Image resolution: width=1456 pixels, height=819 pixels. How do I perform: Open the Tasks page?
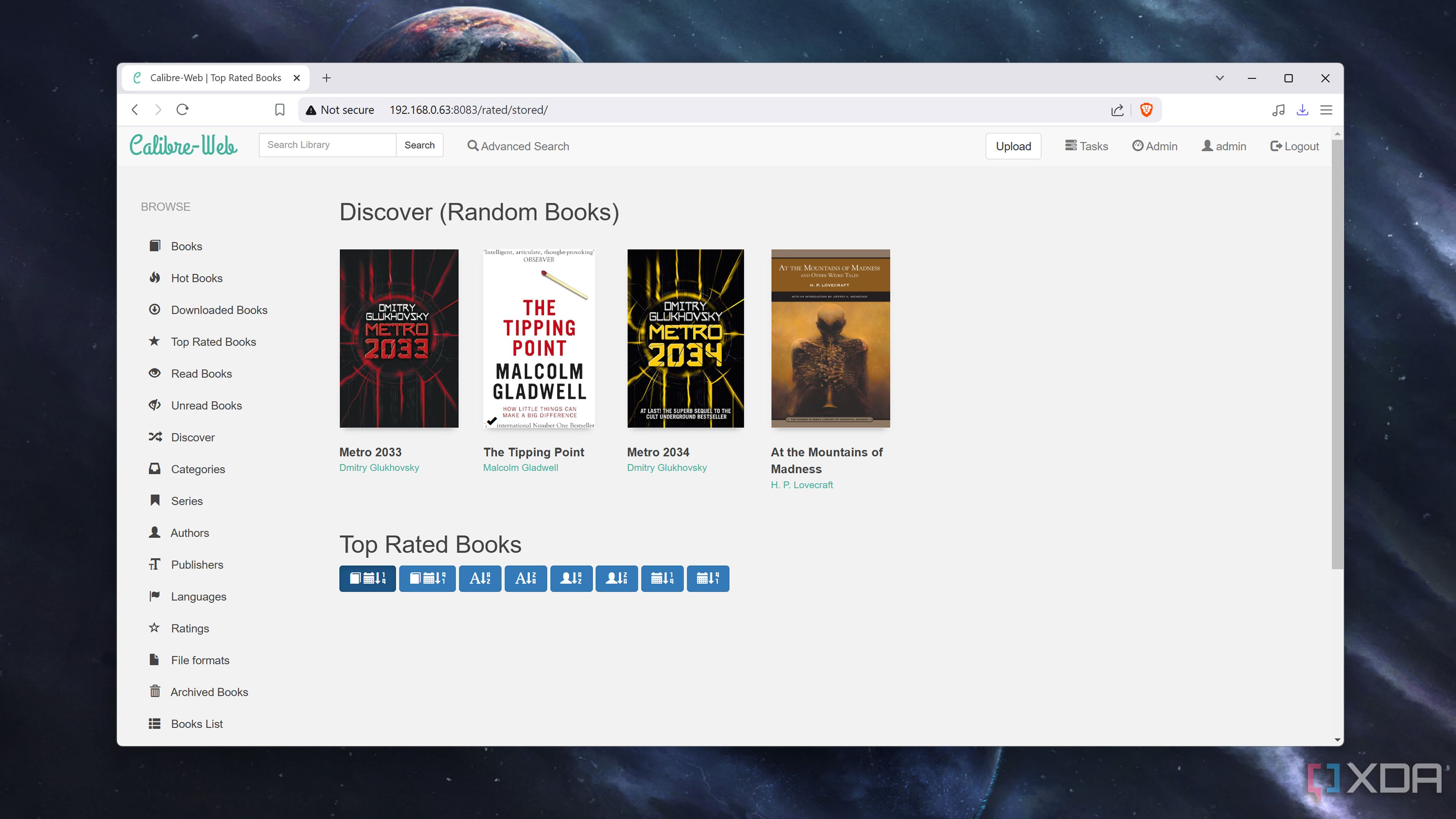click(1086, 146)
